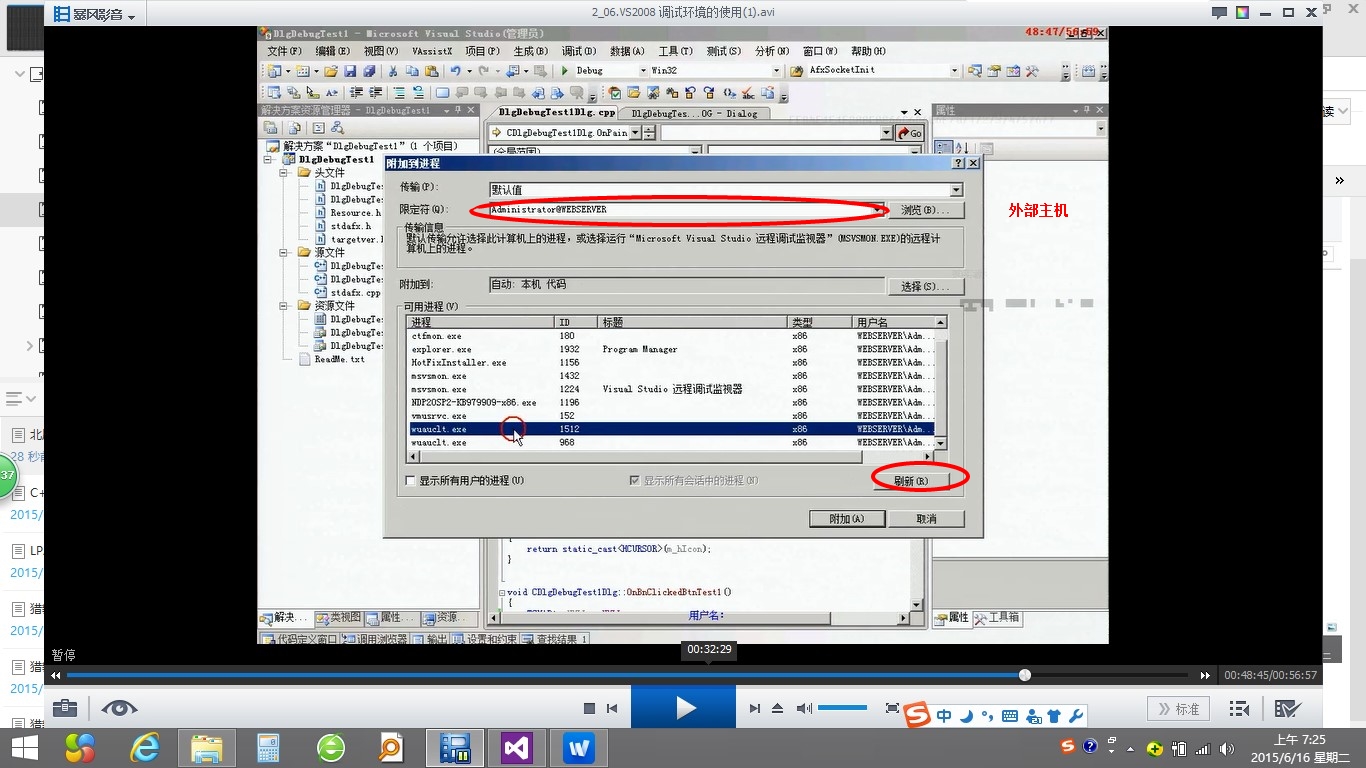
Task: Collapse the 源文件 source files folder
Action: (283, 253)
